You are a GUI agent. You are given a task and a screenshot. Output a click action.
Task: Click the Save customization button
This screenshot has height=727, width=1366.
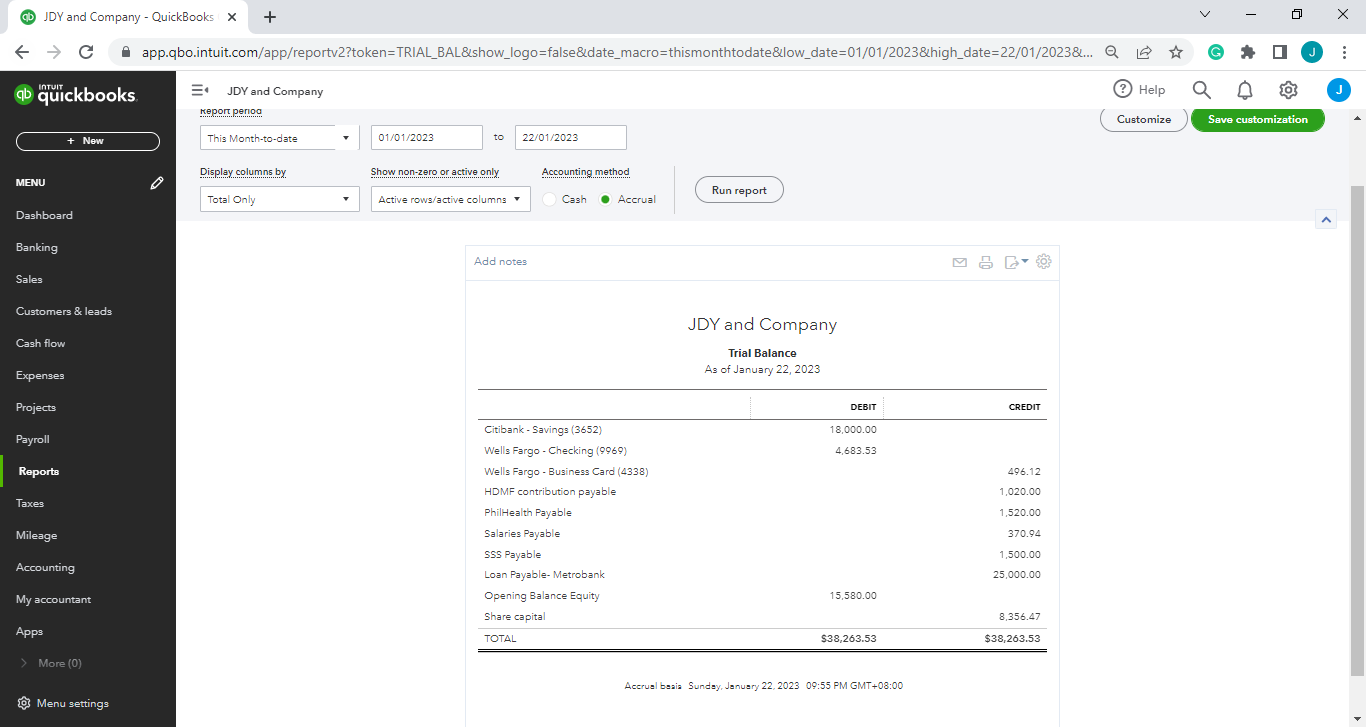(x=1257, y=119)
